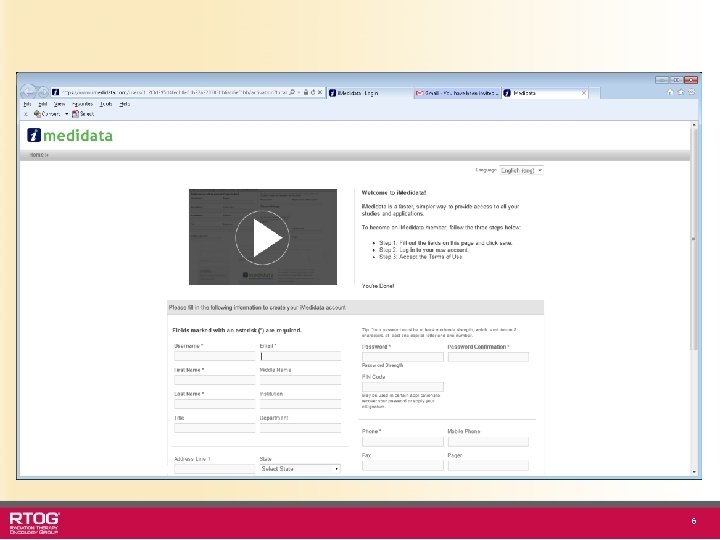Click into the First Name field

click(x=214, y=380)
